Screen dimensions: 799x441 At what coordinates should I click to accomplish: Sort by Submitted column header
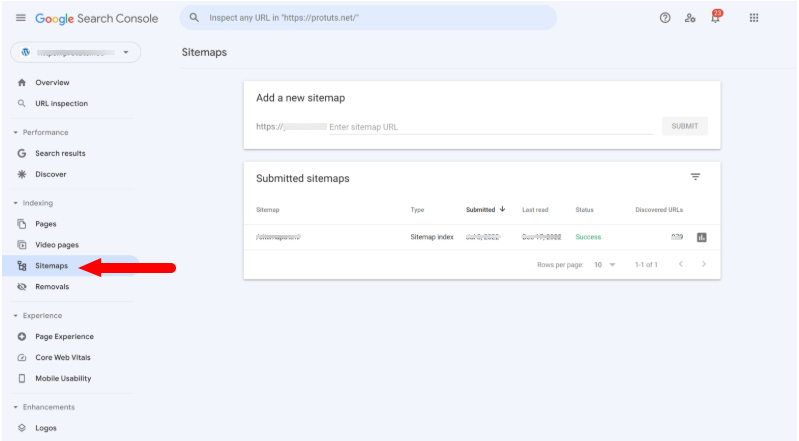click(x=485, y=210)
